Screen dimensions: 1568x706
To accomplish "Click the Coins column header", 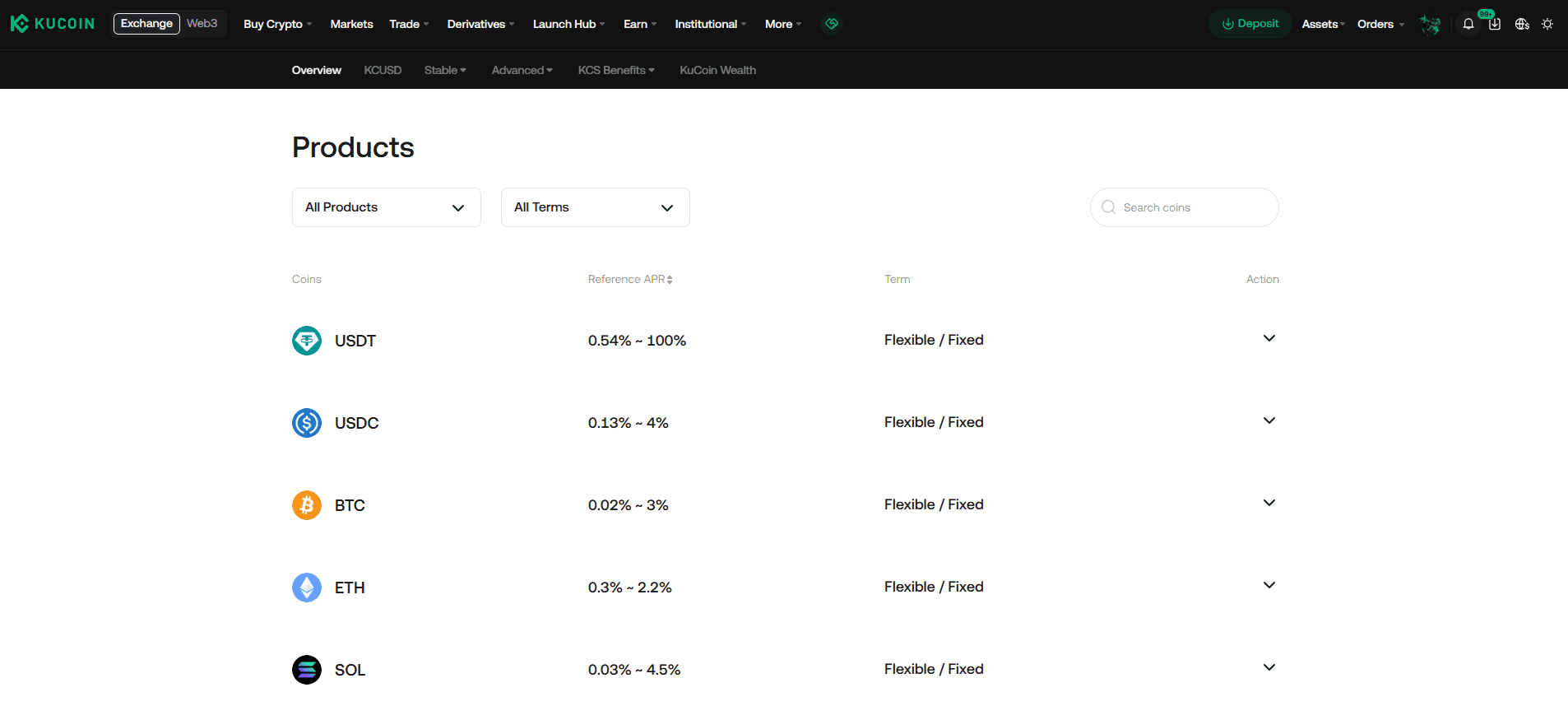I will tap(306, 280).
